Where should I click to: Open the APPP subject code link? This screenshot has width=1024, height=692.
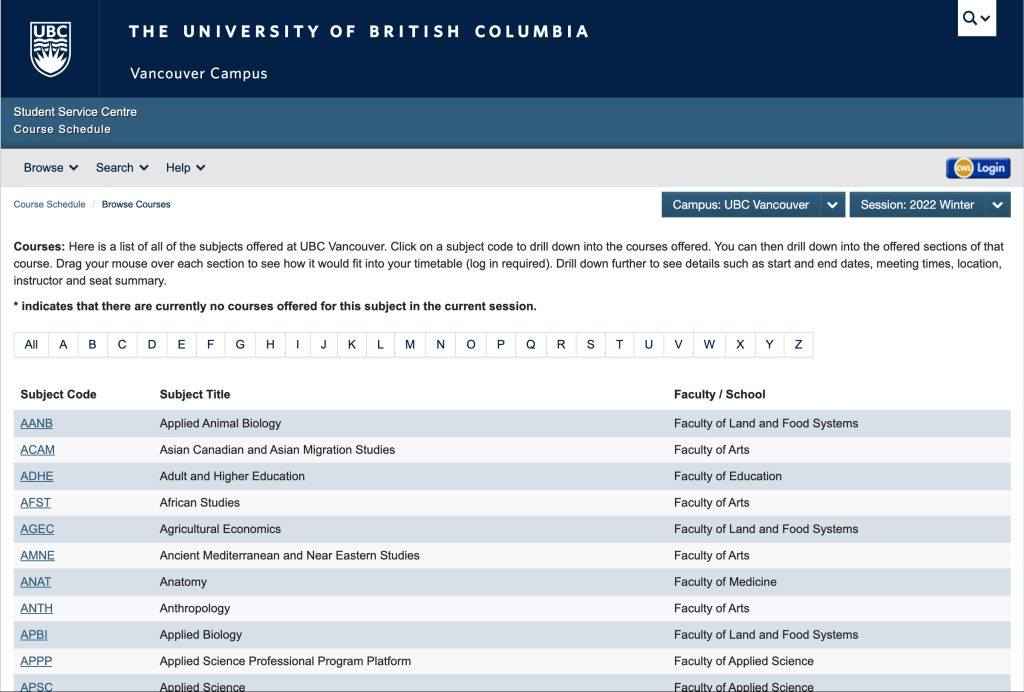[x=36, y=661]
